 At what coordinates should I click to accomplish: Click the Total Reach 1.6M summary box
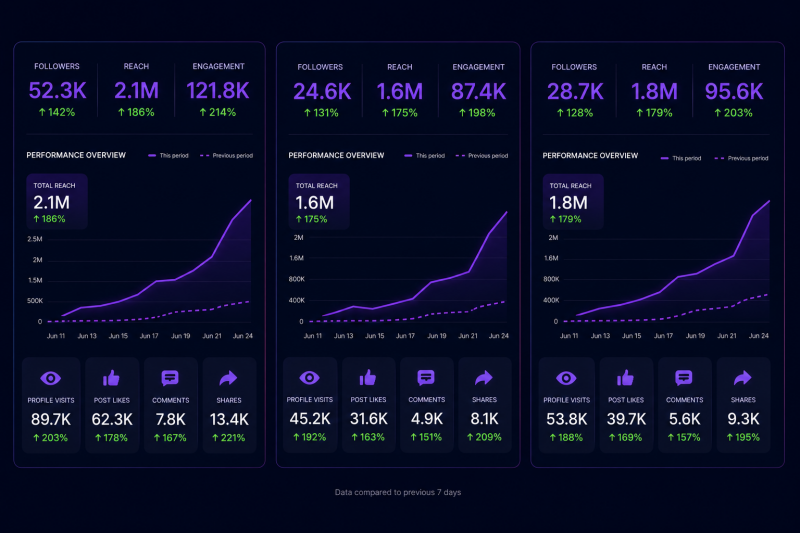click(x=319, y=202)
